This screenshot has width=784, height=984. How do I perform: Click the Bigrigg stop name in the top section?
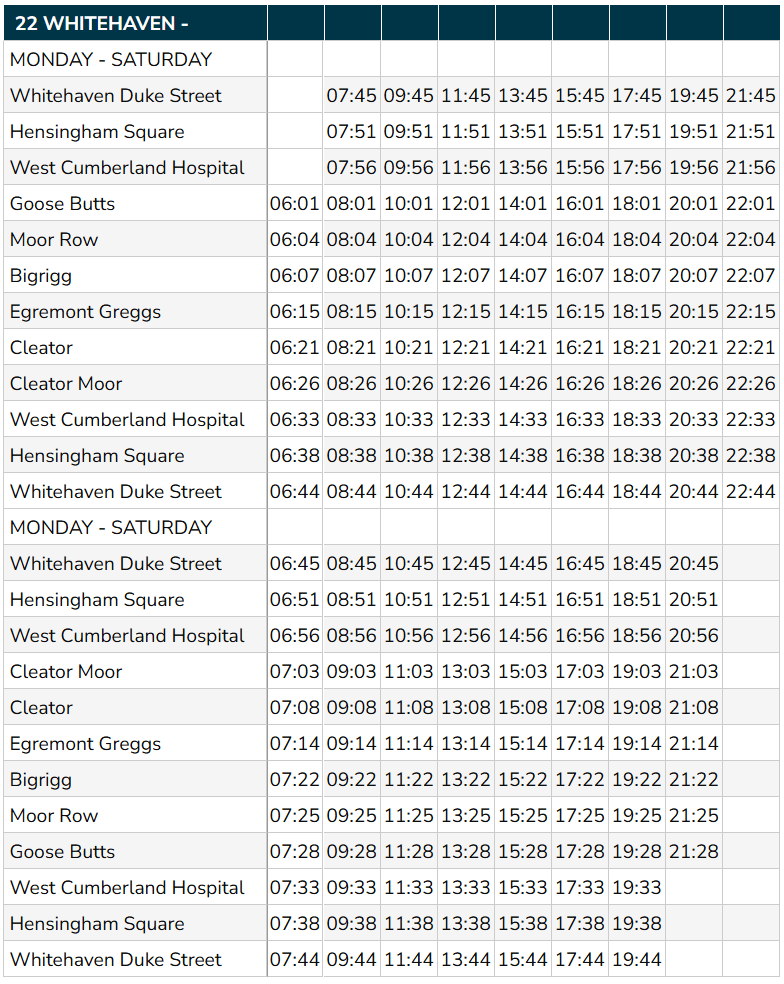click(x=41, y=276)
